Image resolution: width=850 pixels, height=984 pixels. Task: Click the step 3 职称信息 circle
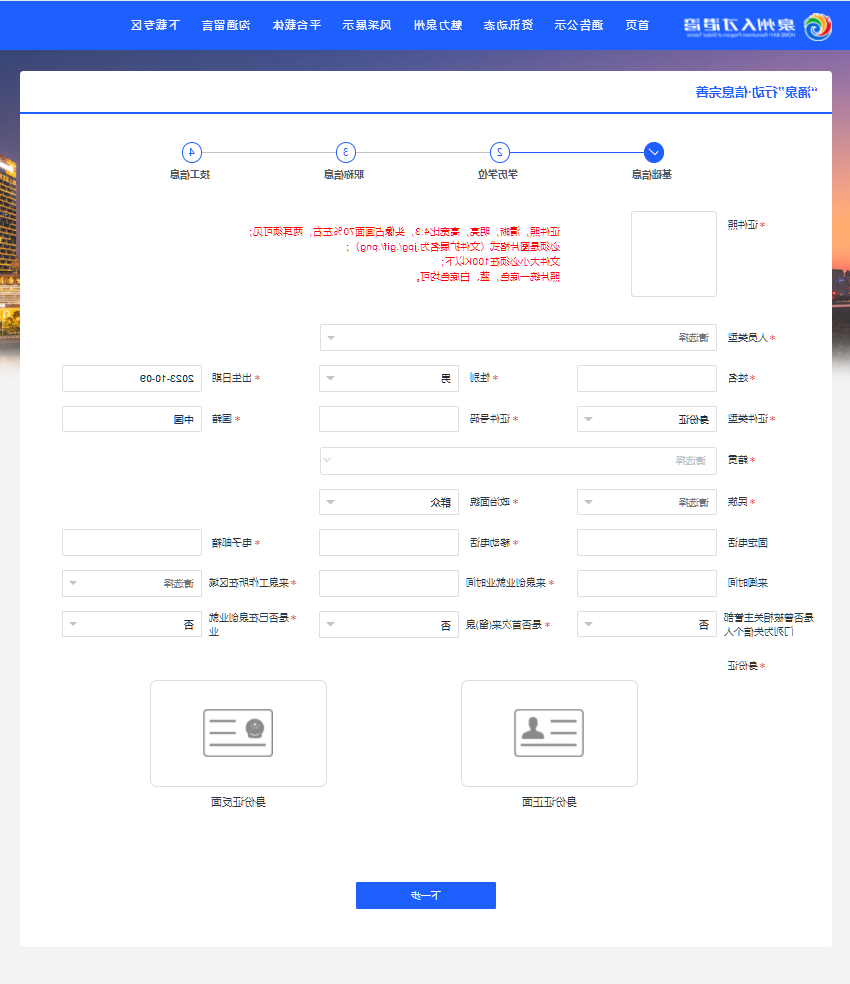(346, 152)
